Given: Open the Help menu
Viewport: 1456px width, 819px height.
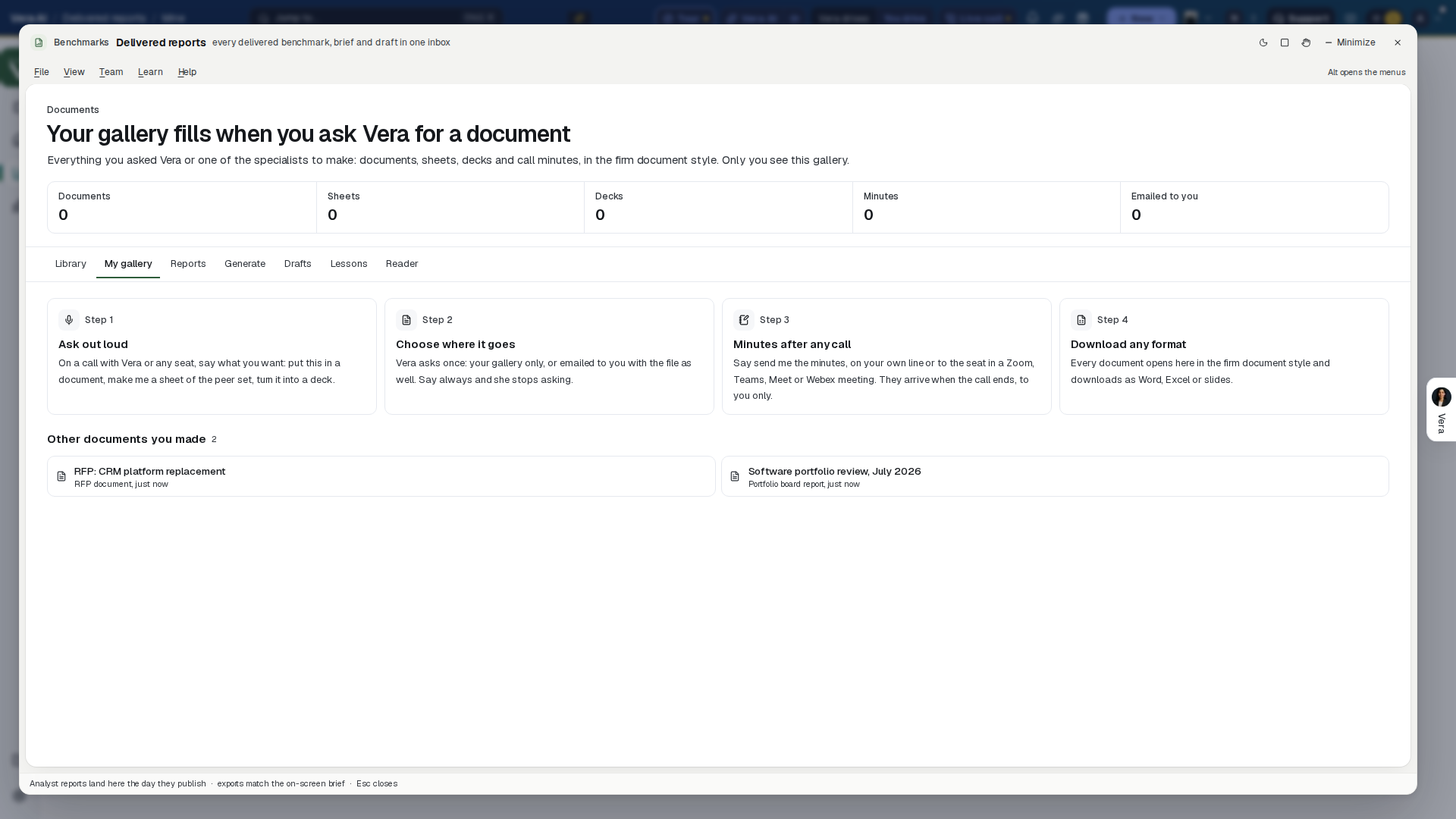Looking at the screenshot, I should (187, 72).
